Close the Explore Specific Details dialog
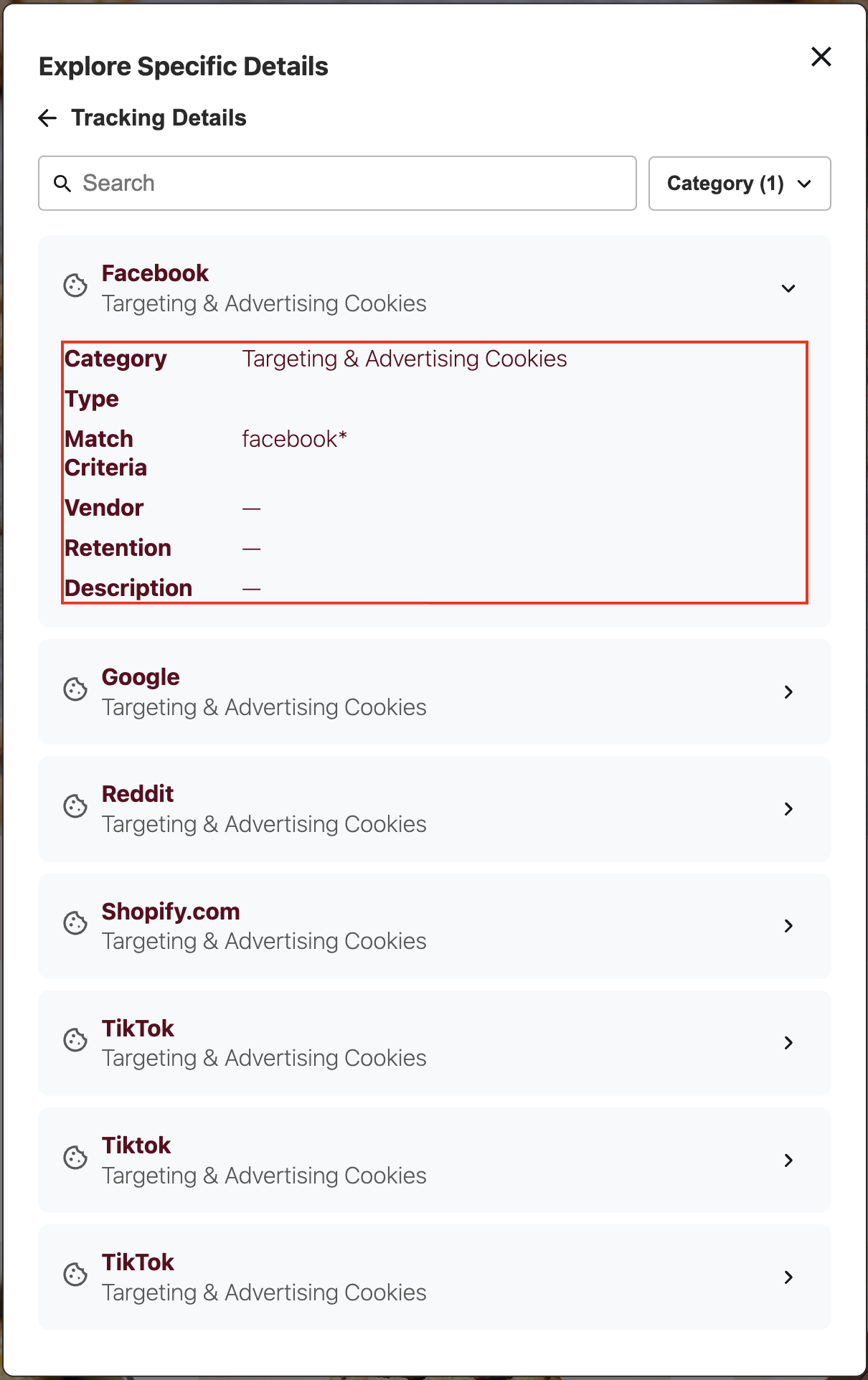The height and width of the screenshot is (1380, 868). (821, 57)
